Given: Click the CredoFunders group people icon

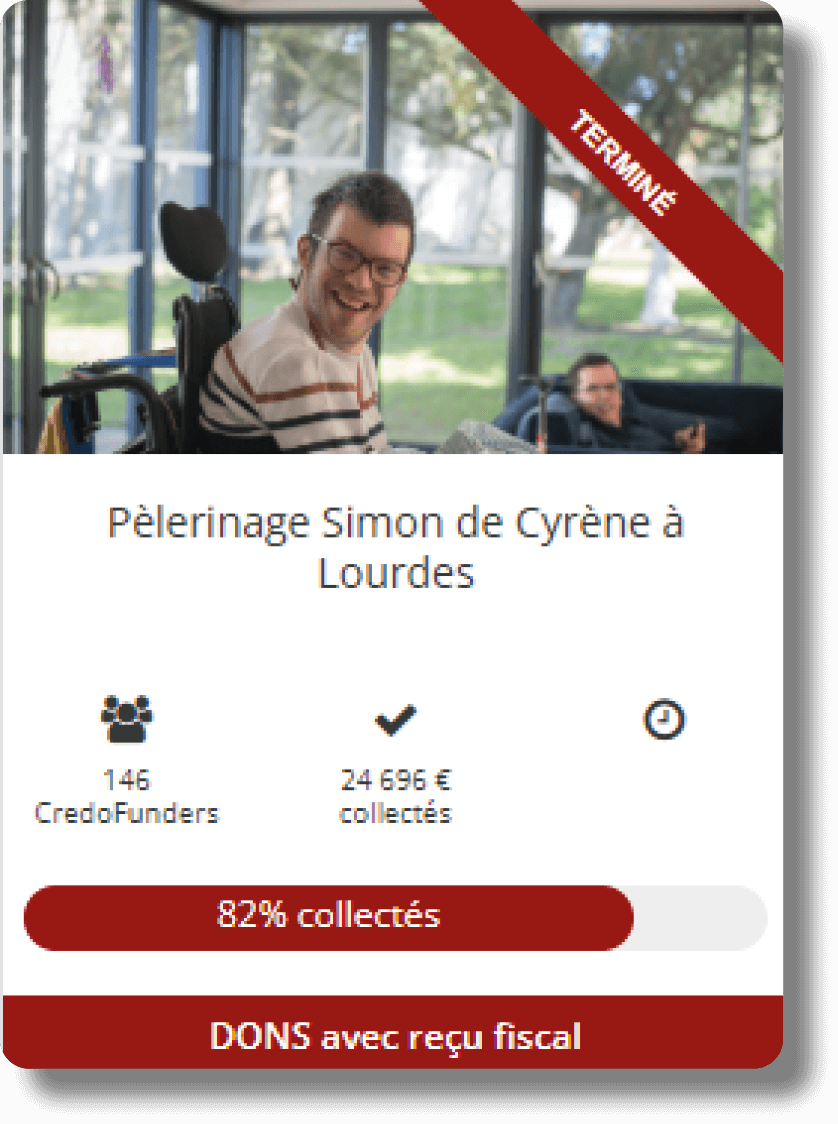Looking at the screenshot, I should pyautogui.click(x=127, y=718).
